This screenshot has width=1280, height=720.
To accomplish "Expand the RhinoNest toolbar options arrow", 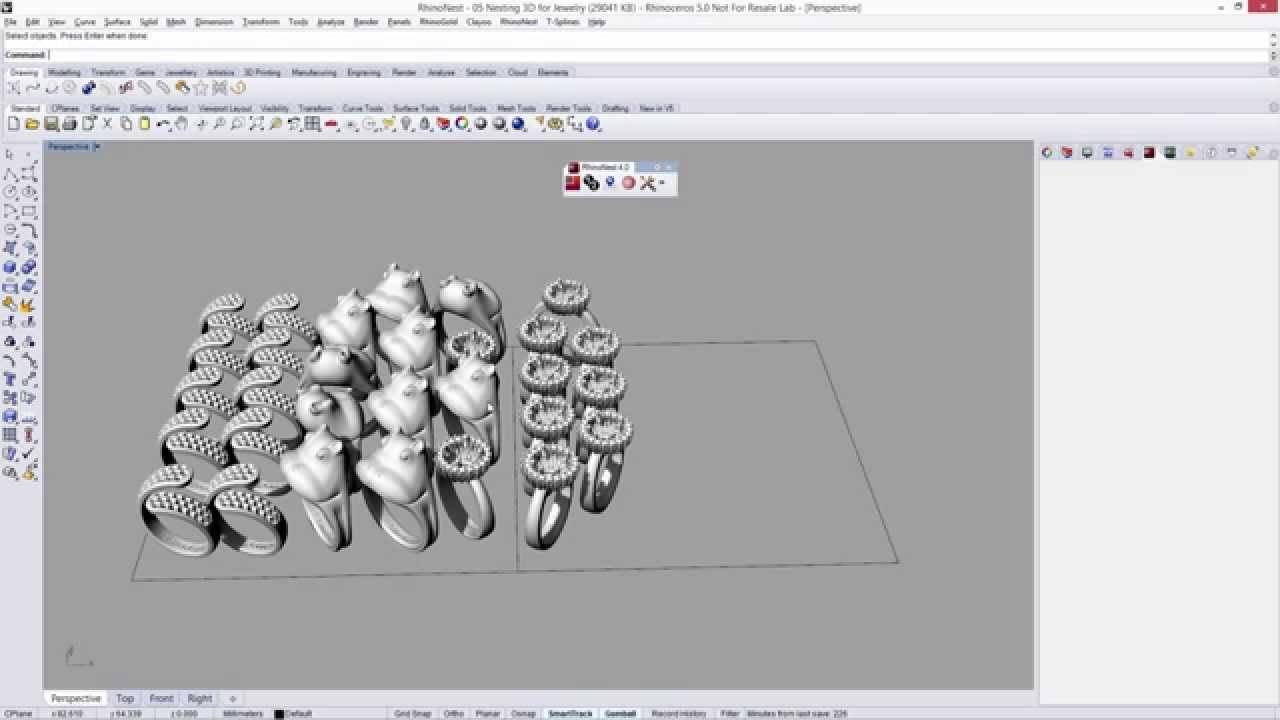I will pyautogui.click(x=662, y=183).
